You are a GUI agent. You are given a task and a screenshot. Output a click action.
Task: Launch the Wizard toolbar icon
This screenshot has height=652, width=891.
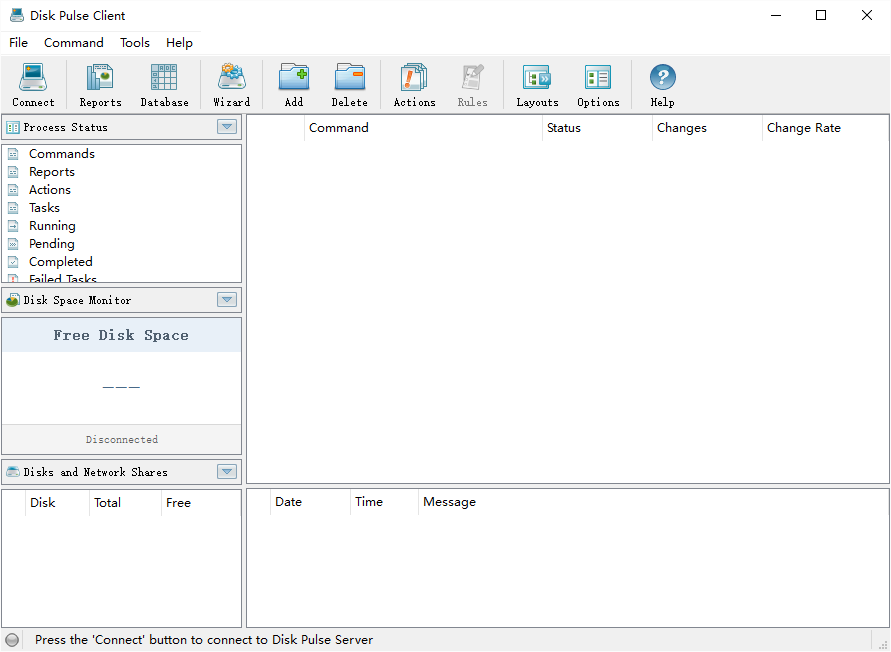232,77
